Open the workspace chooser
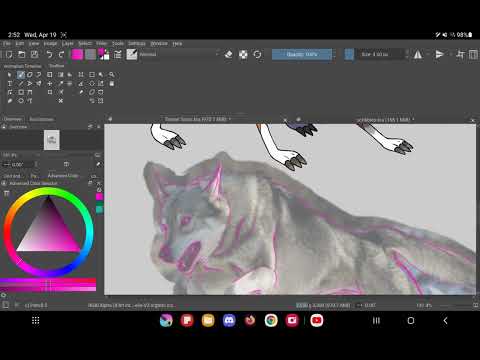 (x=473, y=54)
